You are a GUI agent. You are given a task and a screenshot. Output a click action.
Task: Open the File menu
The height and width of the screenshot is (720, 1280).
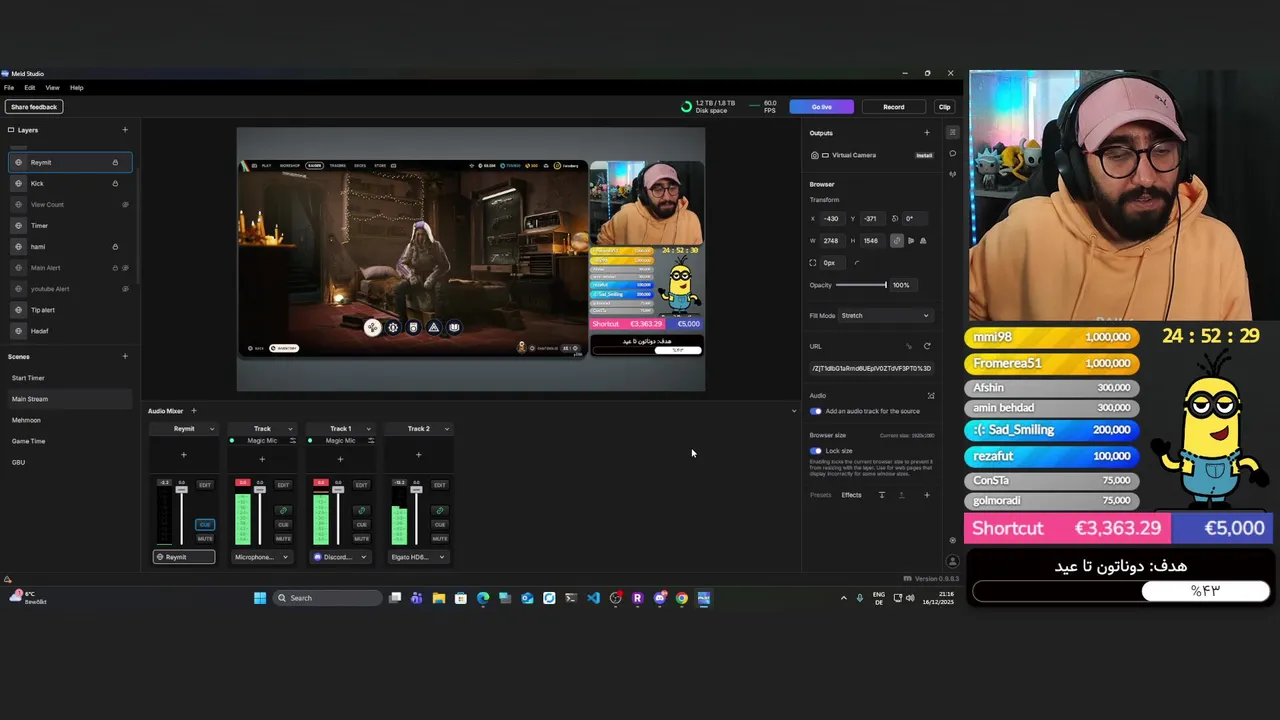9,87
